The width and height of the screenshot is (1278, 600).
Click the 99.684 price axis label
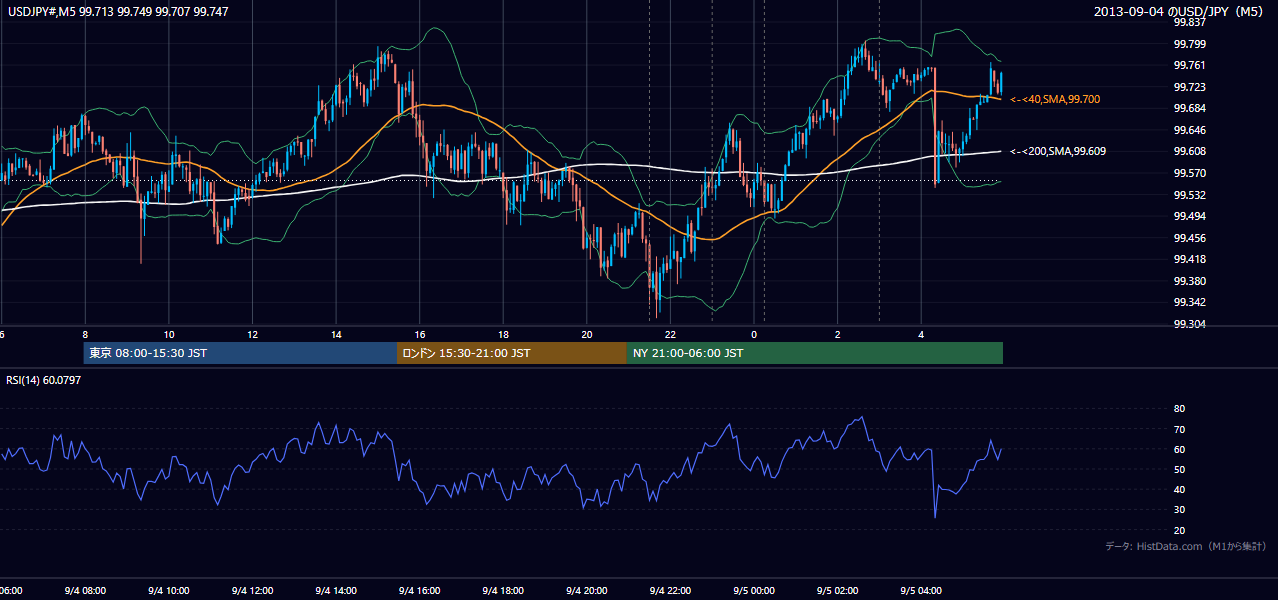[x=1189, y=108]
